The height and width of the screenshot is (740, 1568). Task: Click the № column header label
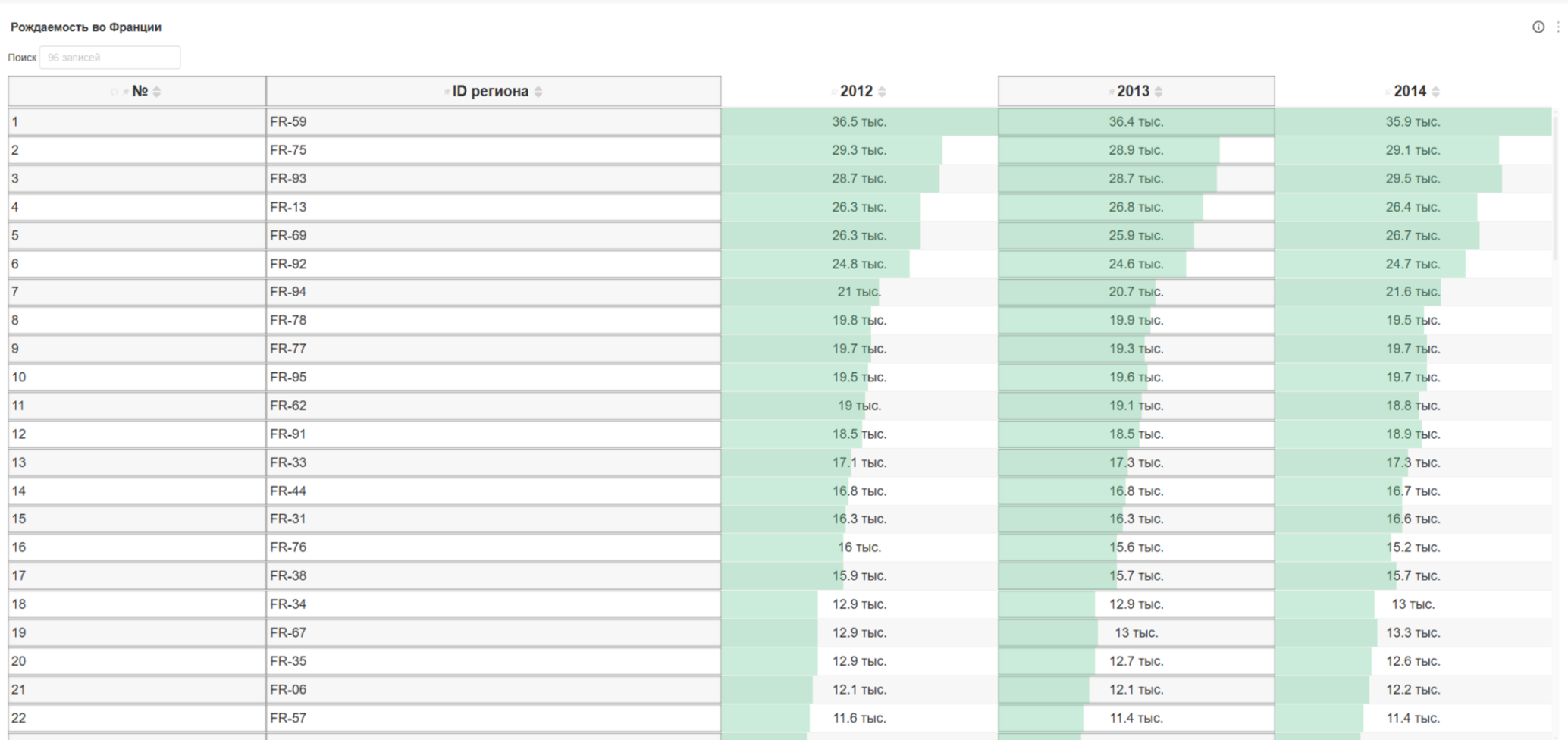[x=140, y=91]
